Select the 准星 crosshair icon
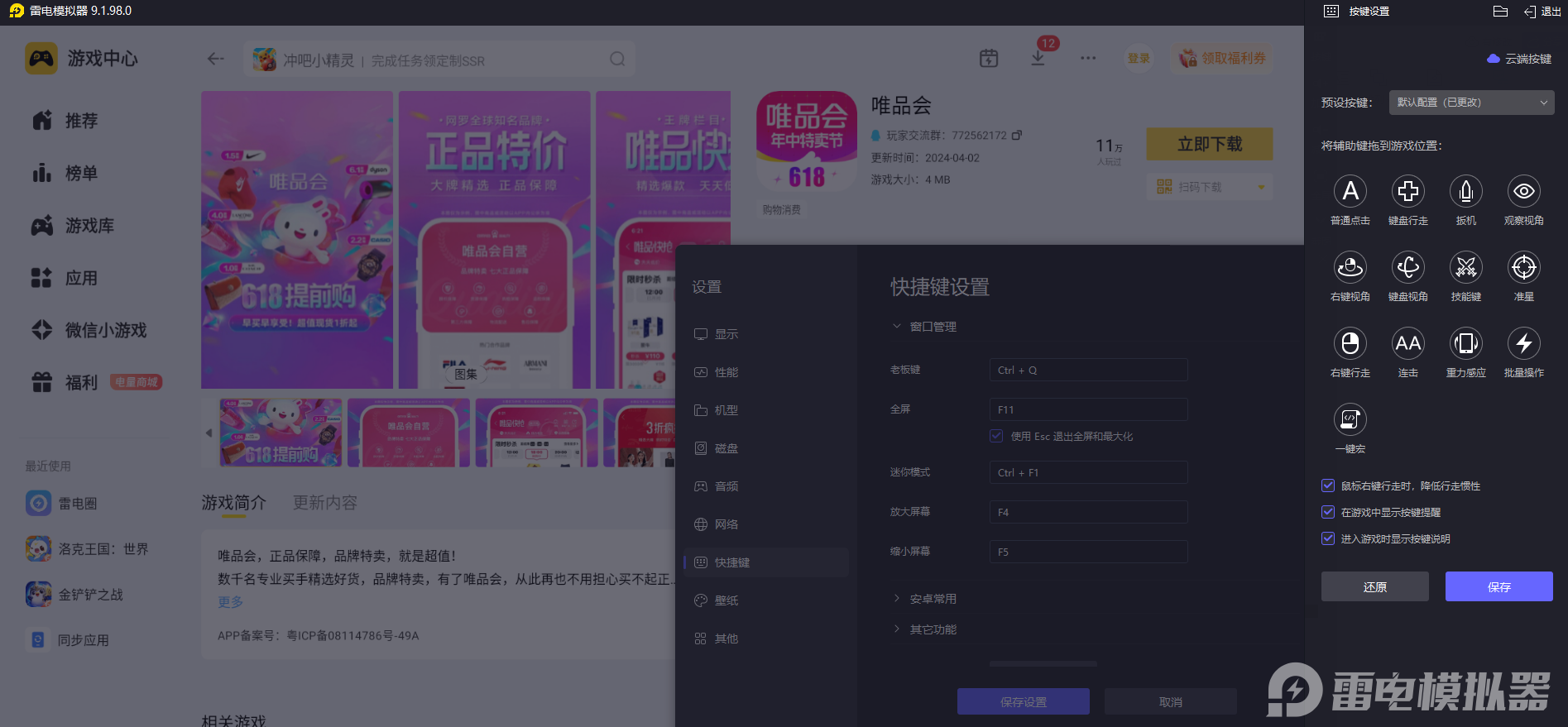 pyautogui.click(x=1524, y=268)
